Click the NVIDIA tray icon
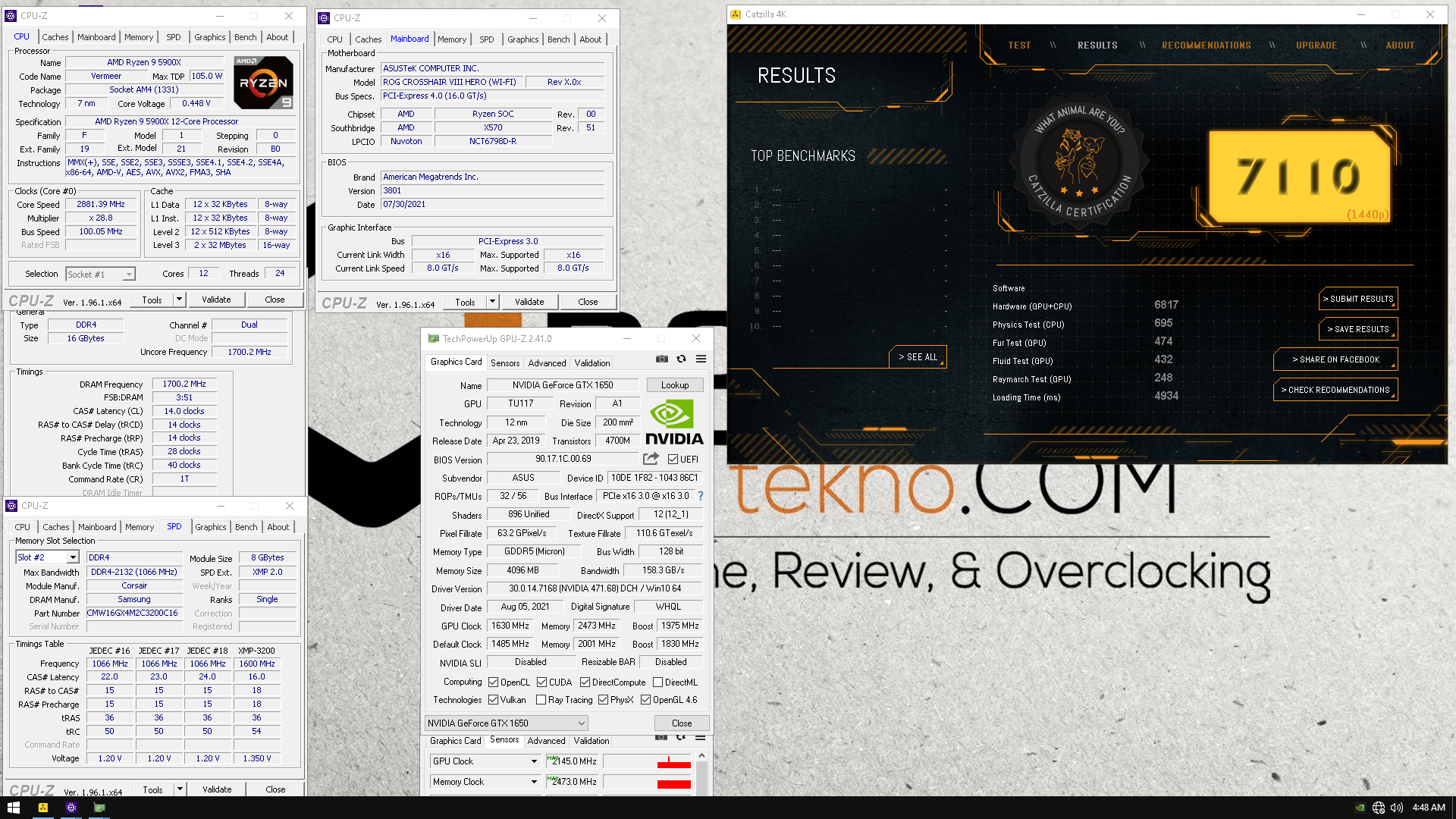Image resolution: width=1456 pixels, height=819 pixels. pyautogui.click(x=1360, y=808)
